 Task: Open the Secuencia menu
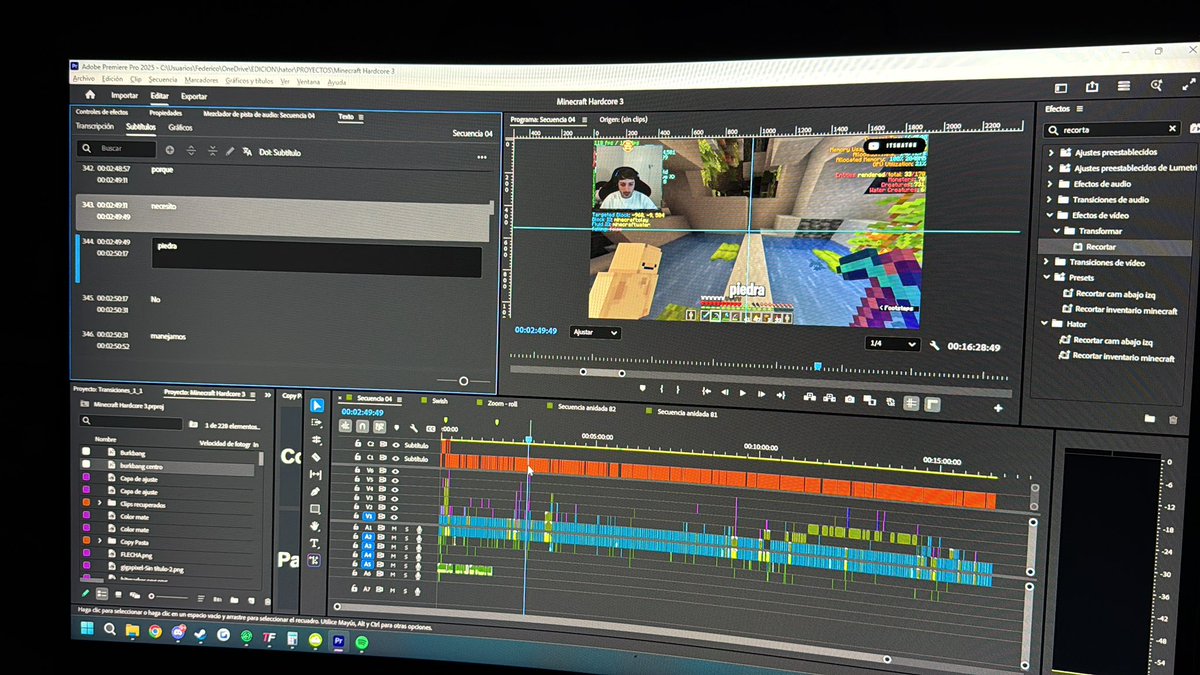point(163,80)
